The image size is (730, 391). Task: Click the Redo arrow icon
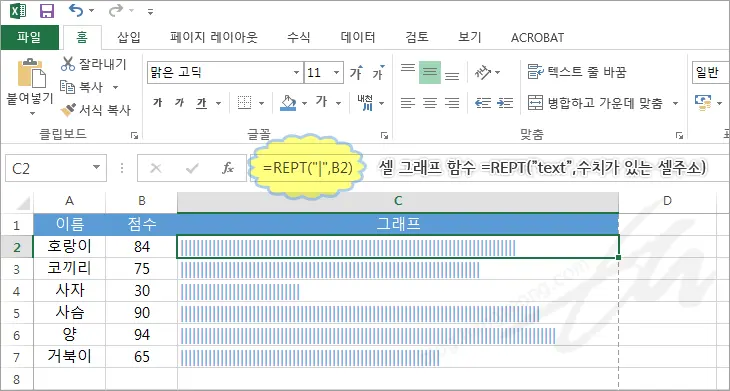click(115, 10)
